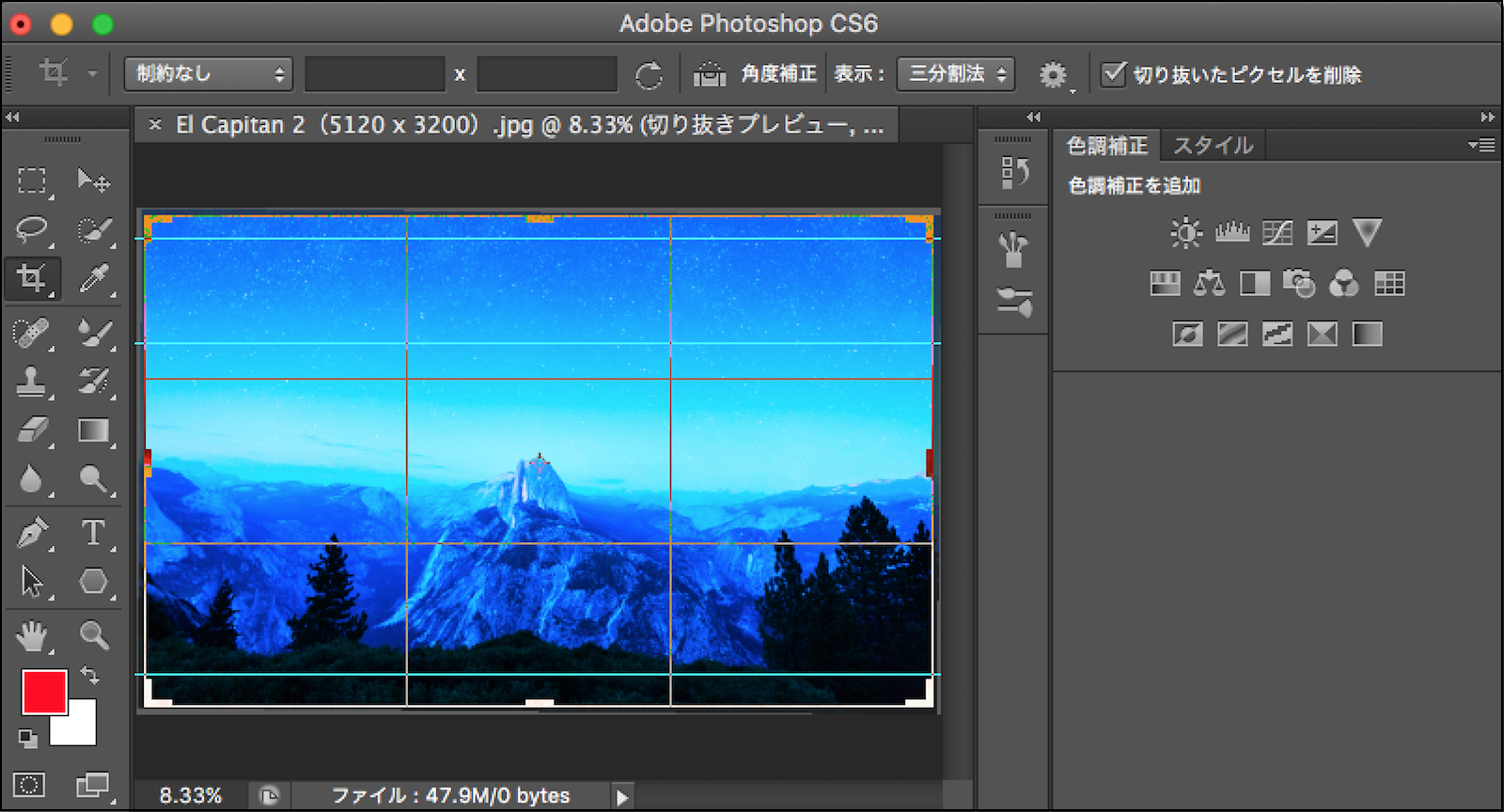
Task: Swap foreground and background colors
Action: (x=89, y=675)
